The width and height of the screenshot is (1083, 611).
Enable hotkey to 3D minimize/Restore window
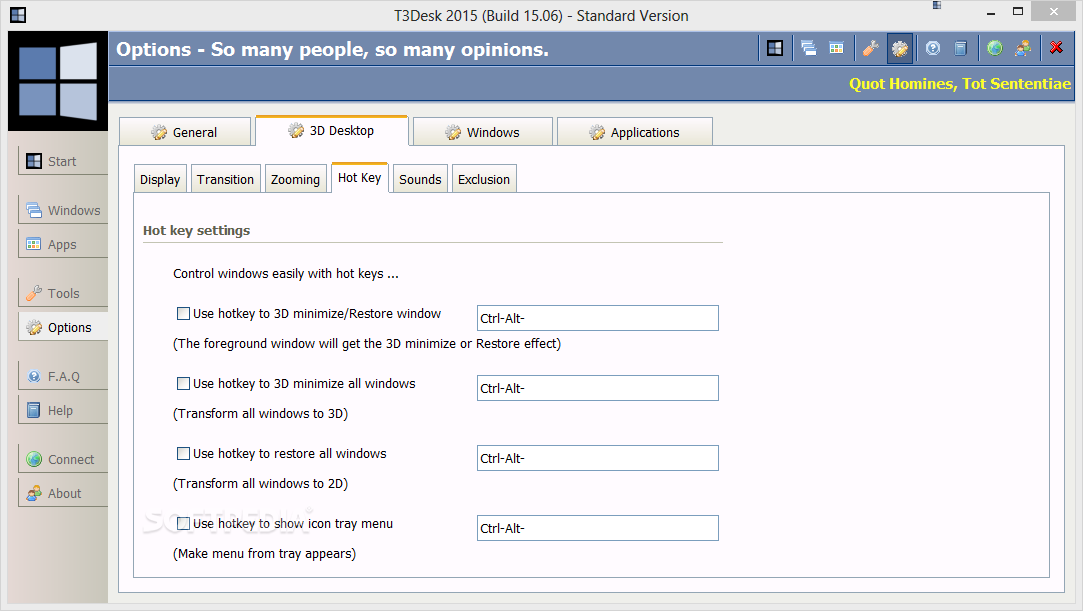pyautogui.click(x=183, y=313)
